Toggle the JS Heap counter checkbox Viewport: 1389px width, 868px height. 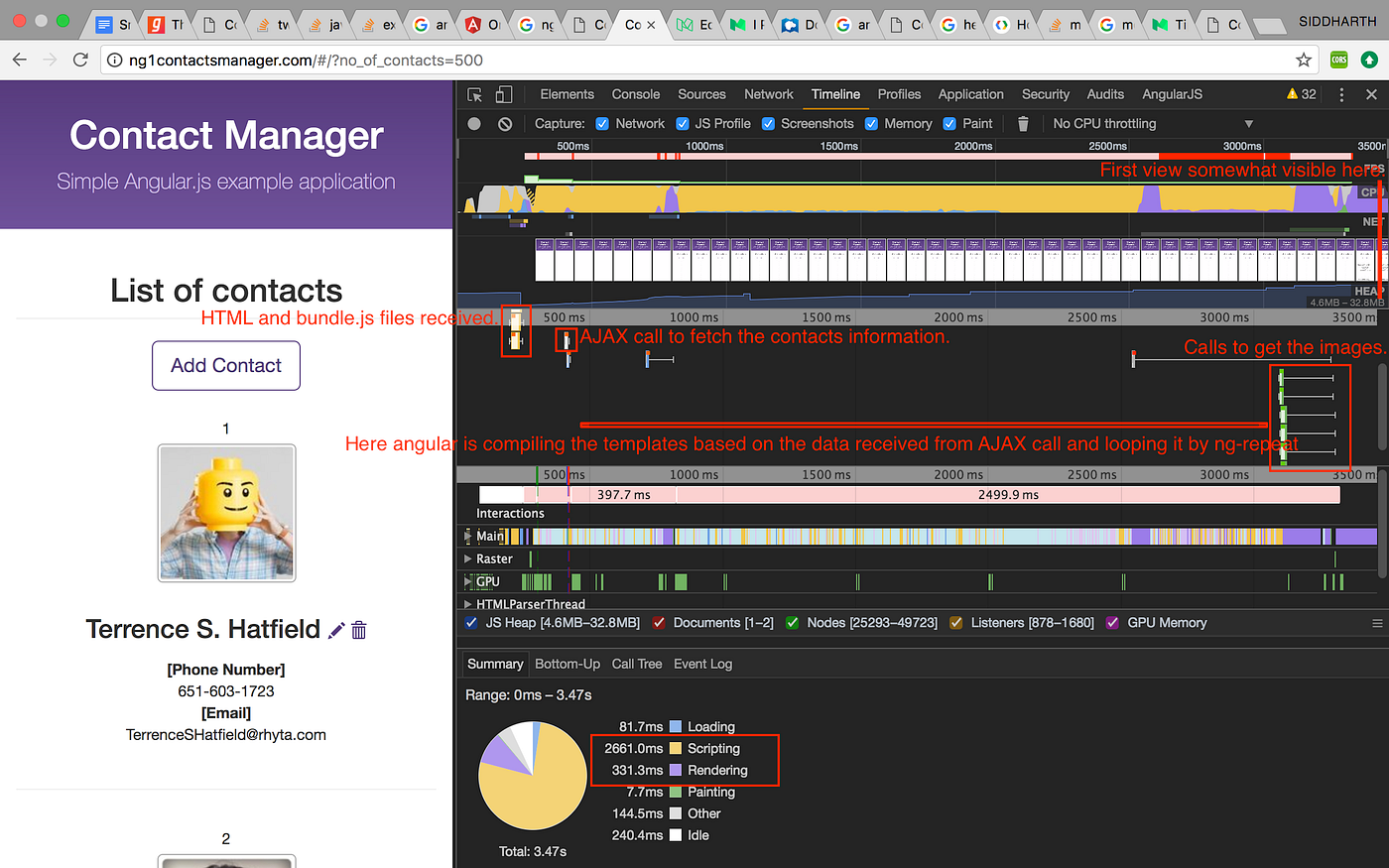tap(470, 623)
